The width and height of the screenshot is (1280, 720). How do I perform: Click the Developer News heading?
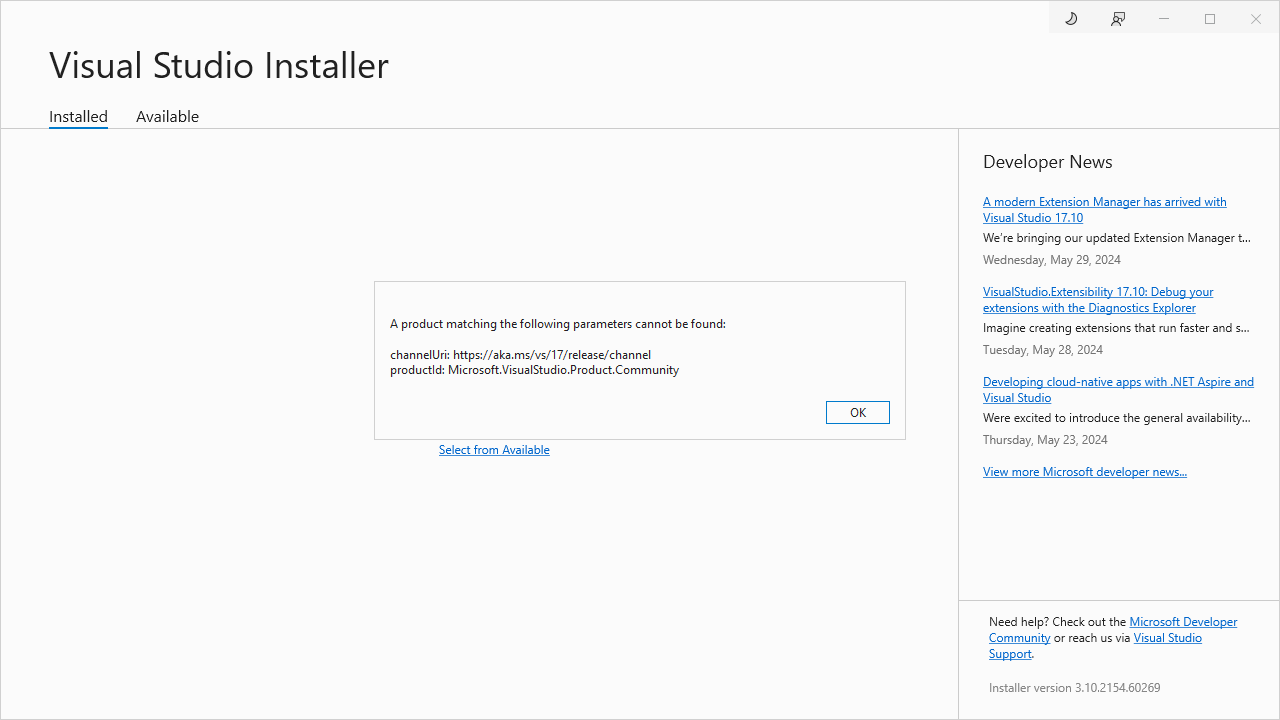[x=1048, y=162]
